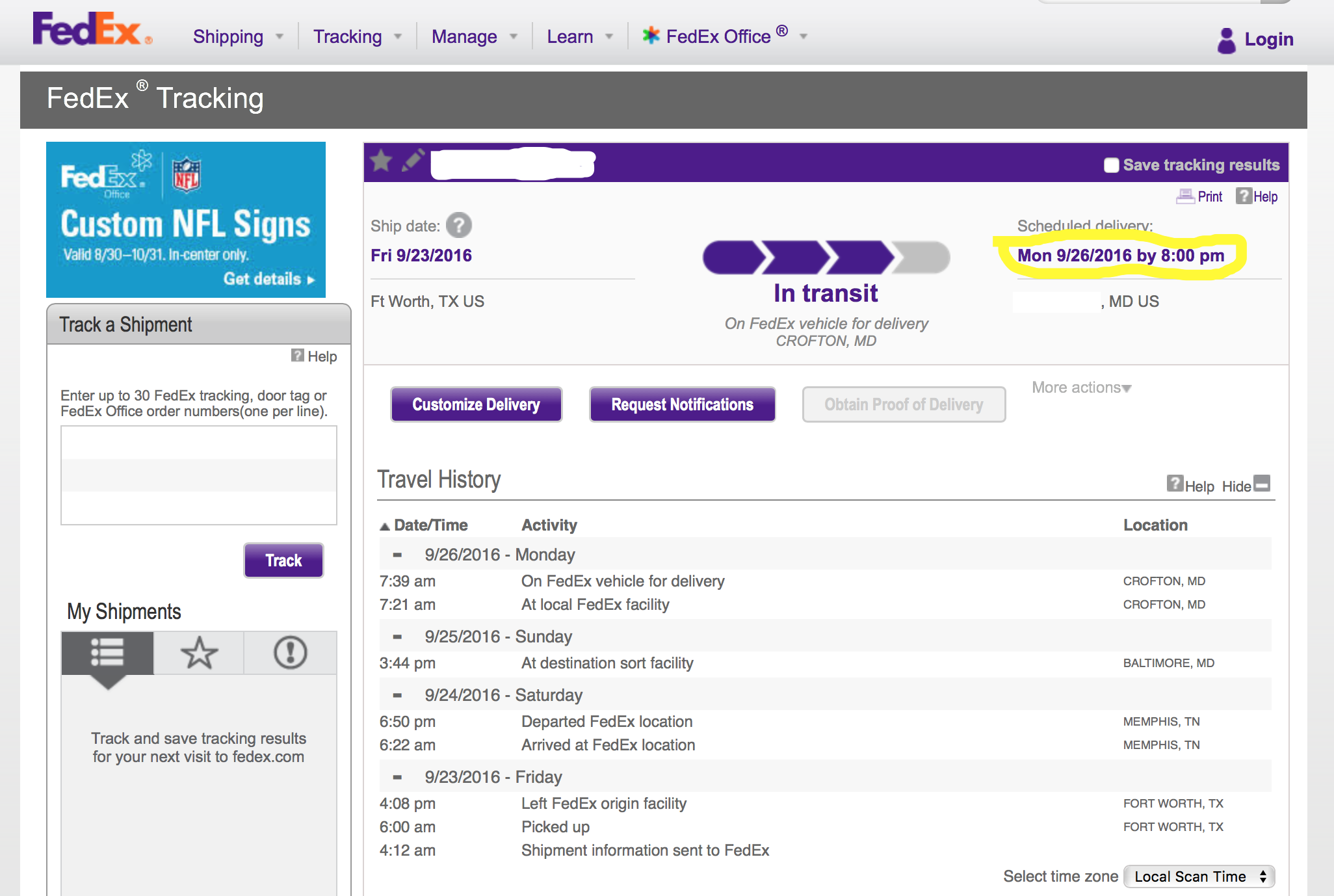Click the Track a Shipment panel header
The image size is (1334, 896).
point(199,324)
